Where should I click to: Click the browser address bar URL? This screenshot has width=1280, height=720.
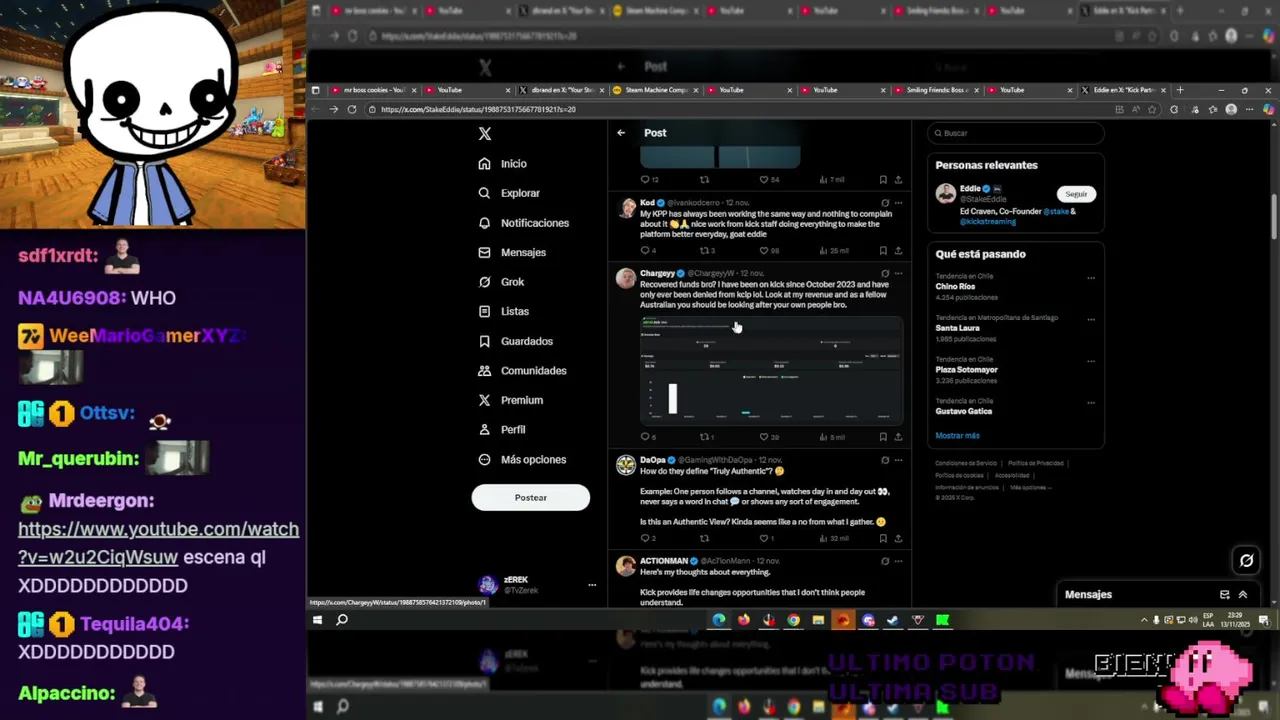(x=478, y=109)
